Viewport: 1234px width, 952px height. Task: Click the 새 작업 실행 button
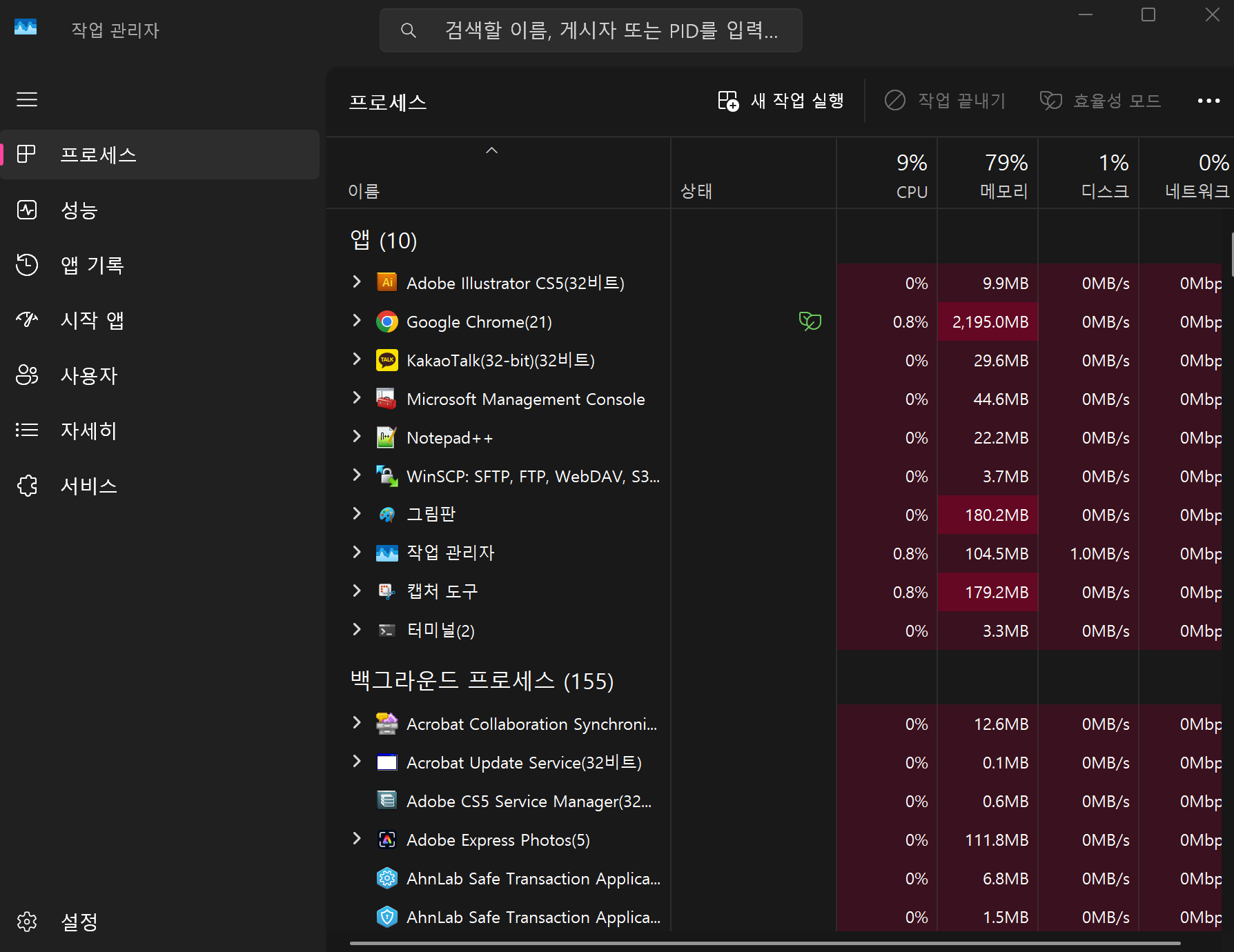point(781,101)
